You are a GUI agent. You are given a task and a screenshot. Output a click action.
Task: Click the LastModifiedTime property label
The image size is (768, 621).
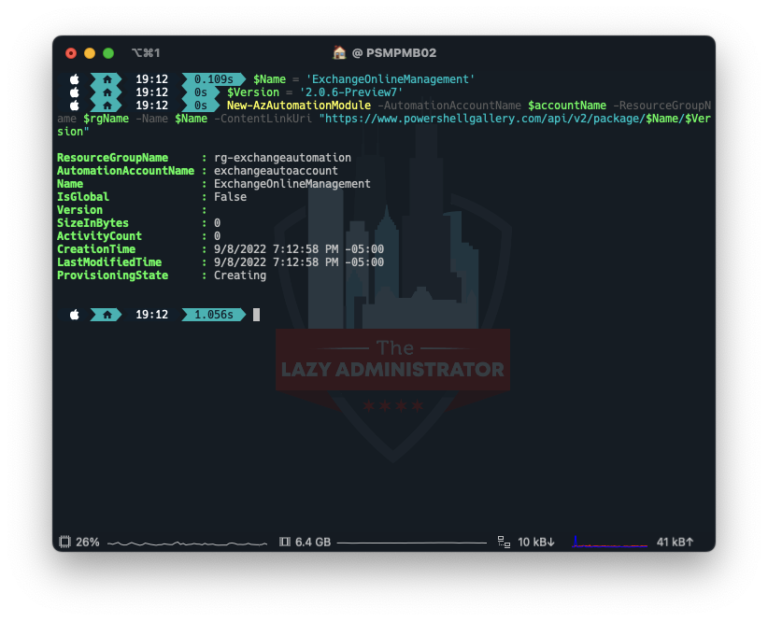pyautogui.click(x=109, y=263)
